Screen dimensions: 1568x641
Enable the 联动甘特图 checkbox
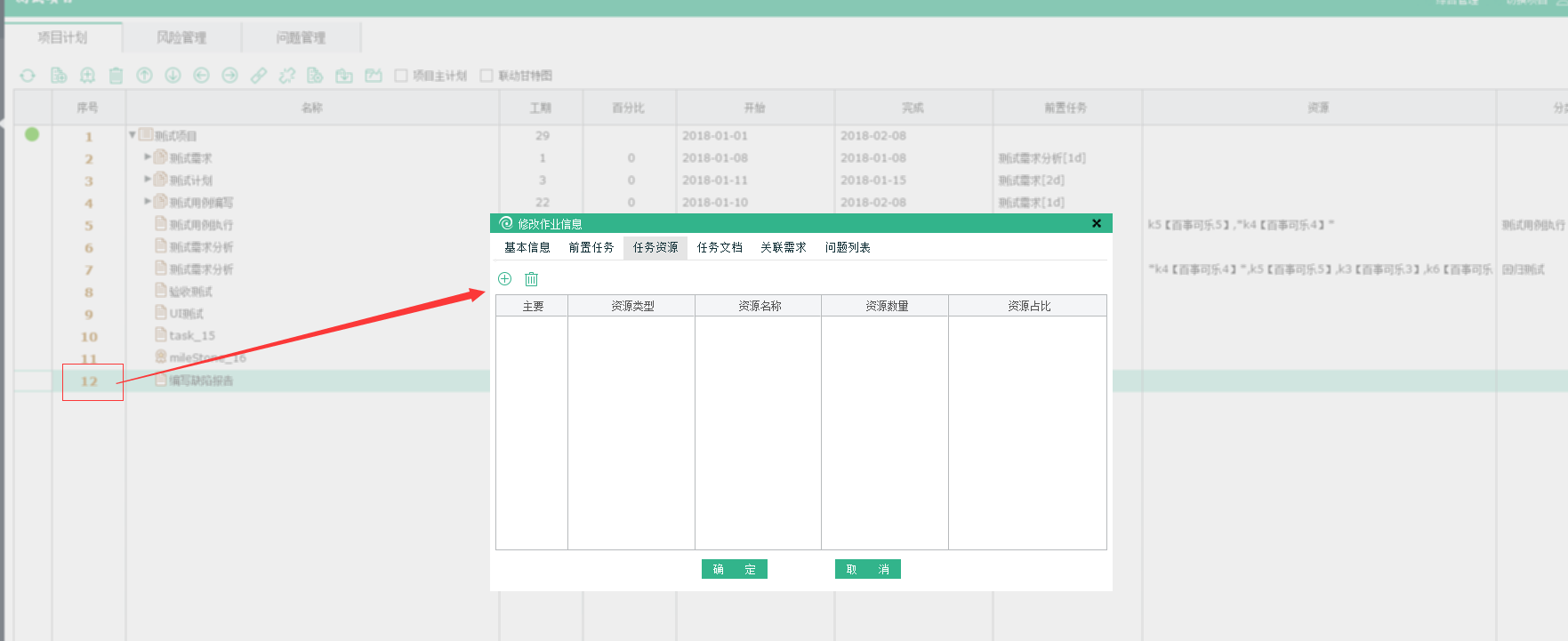[486, 76]
